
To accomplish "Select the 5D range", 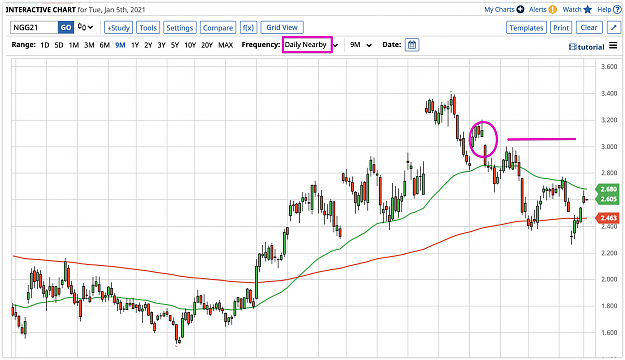I will (x=59, y=45).
